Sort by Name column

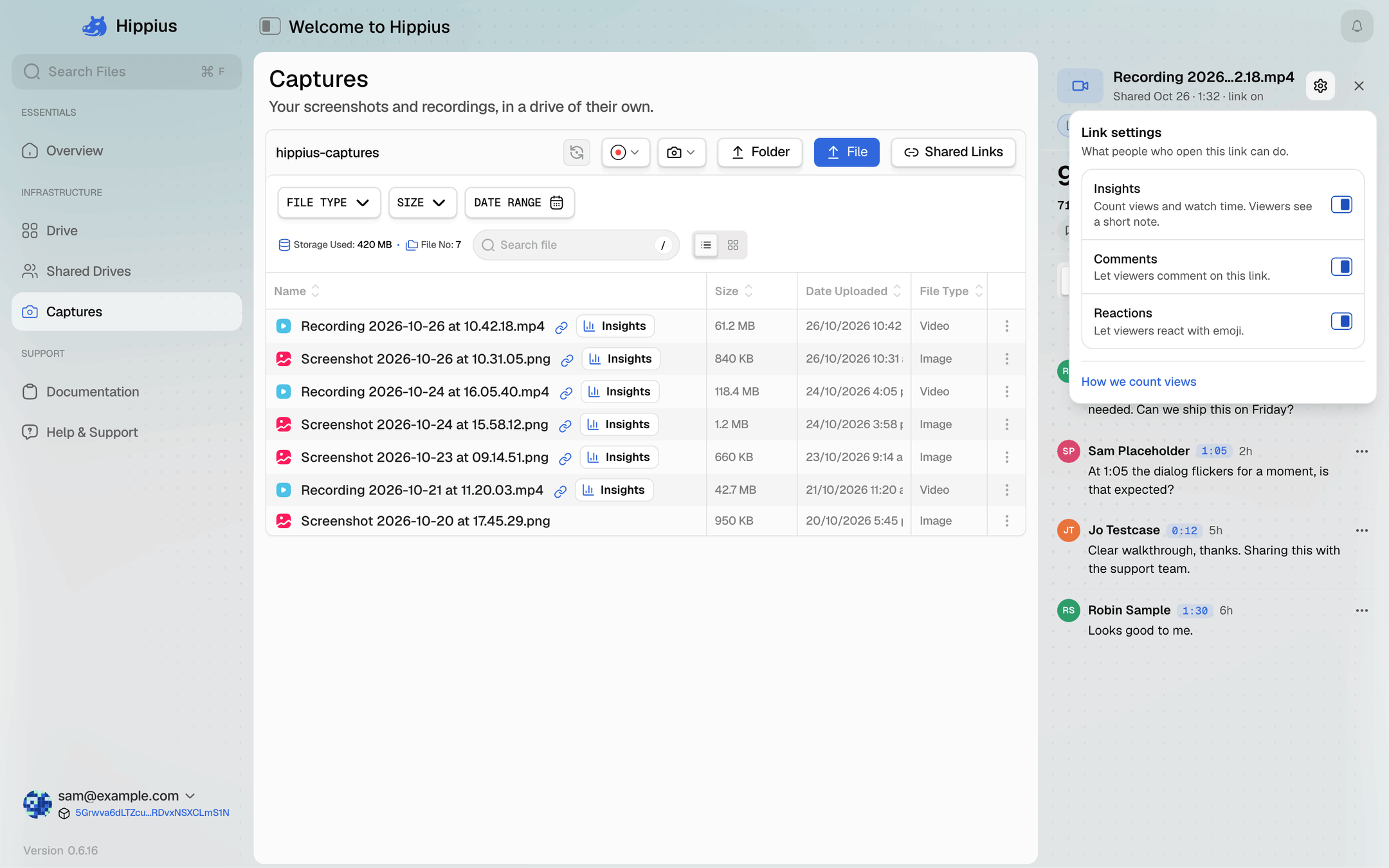coord(296,291)
